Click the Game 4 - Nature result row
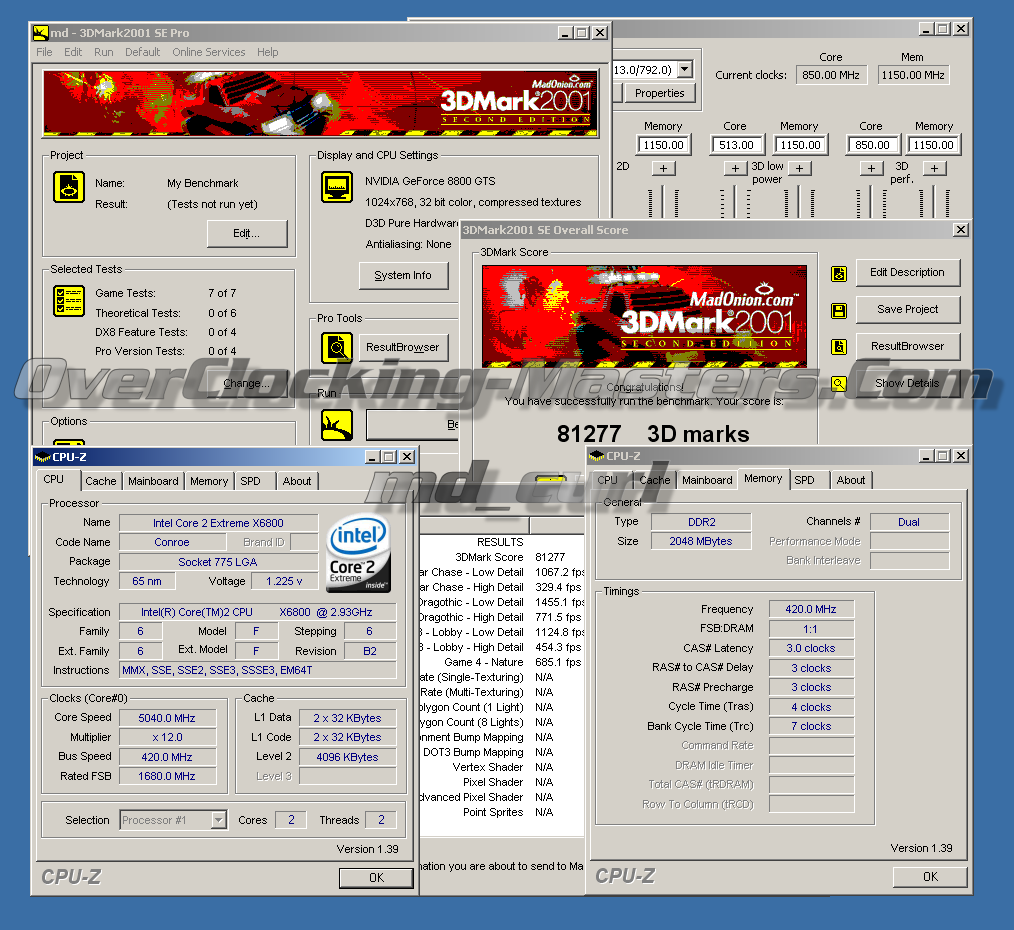The height and width of the screenshot is (930, 1014). tap(501, 662)
